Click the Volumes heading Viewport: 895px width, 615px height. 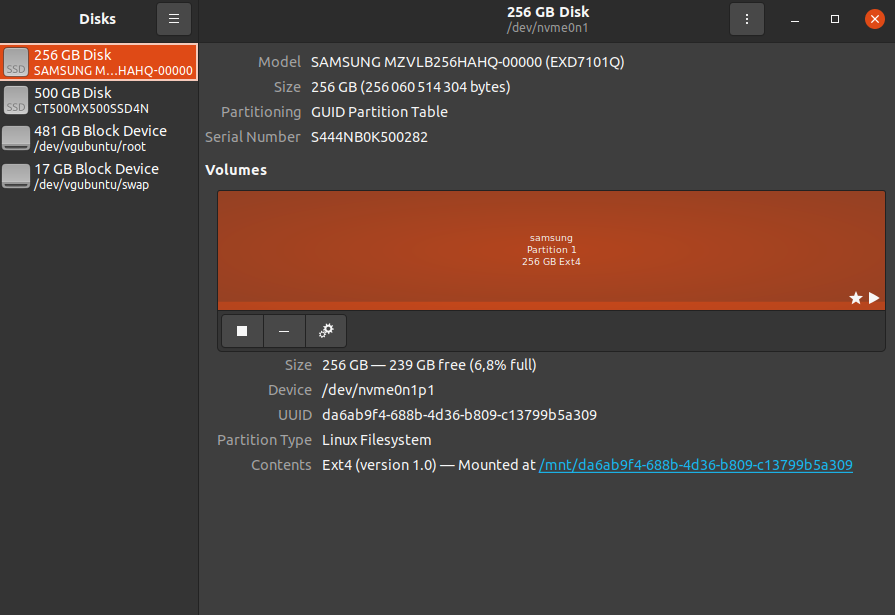coord(236,170)
